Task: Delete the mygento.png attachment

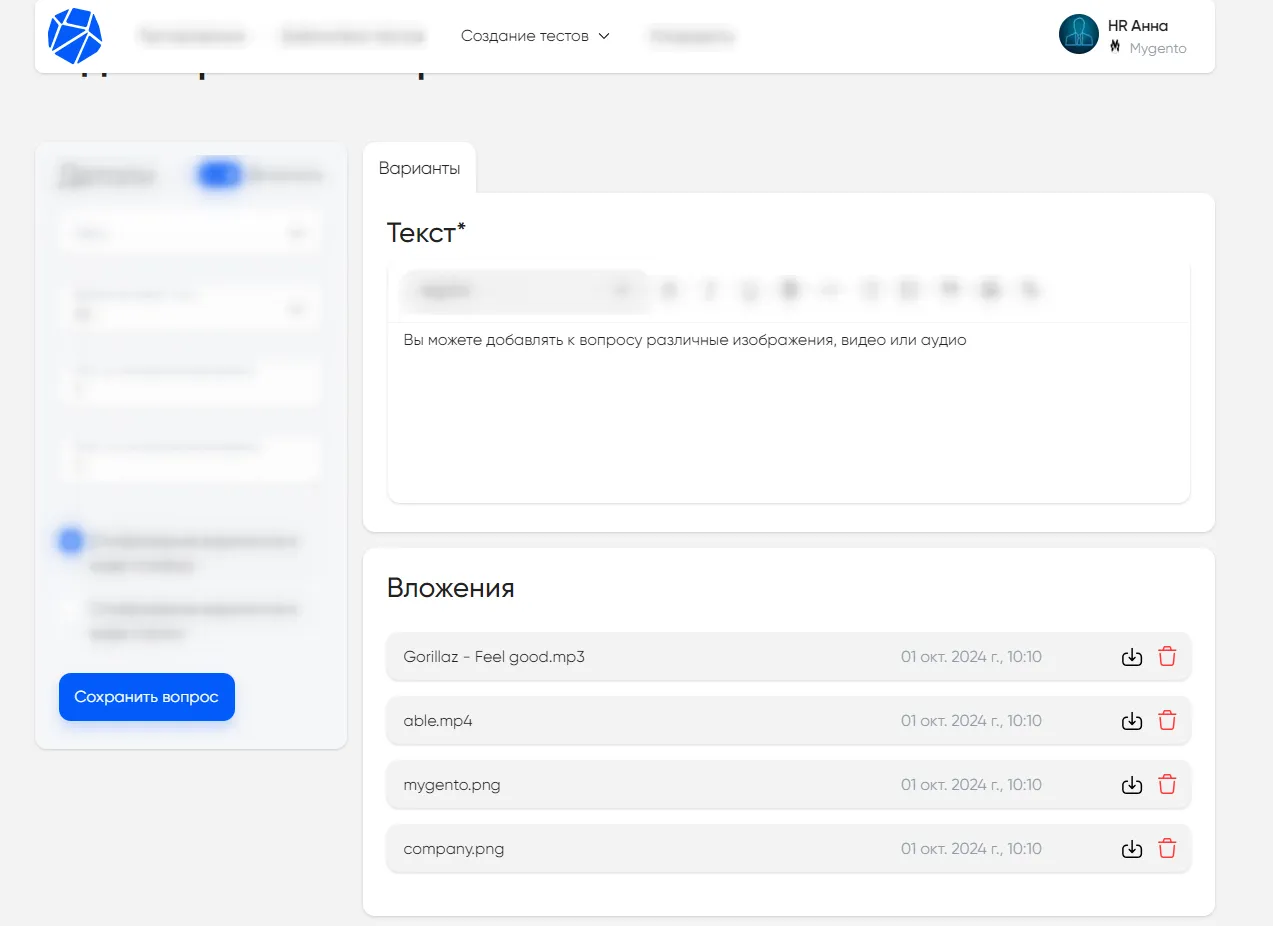Action: (x=1167, y=785)
